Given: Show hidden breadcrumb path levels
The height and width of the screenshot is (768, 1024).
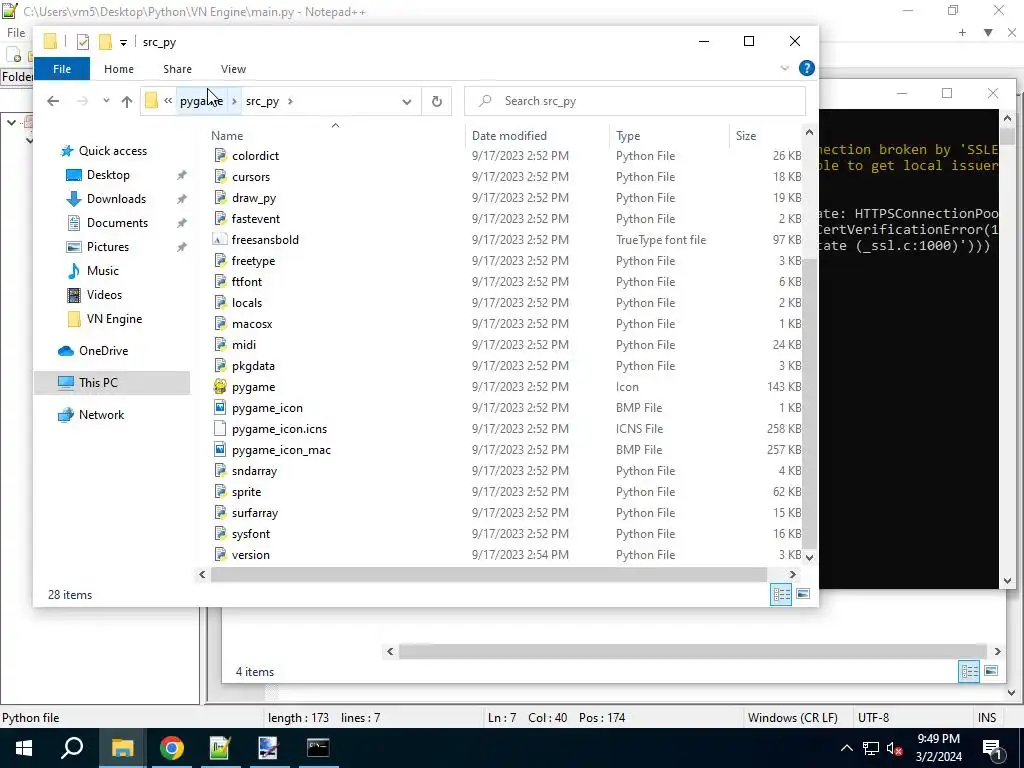Looking at the screenshot, I should 168,101.
